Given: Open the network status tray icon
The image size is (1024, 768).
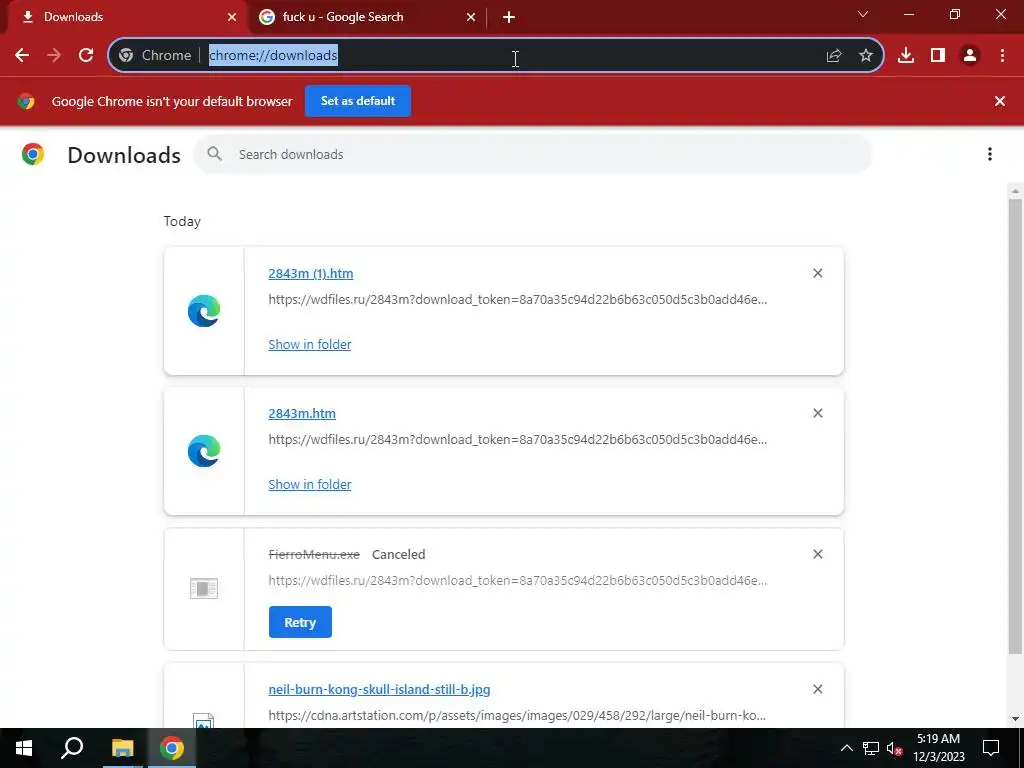Looking at the screenshot, I should [871, 748].
